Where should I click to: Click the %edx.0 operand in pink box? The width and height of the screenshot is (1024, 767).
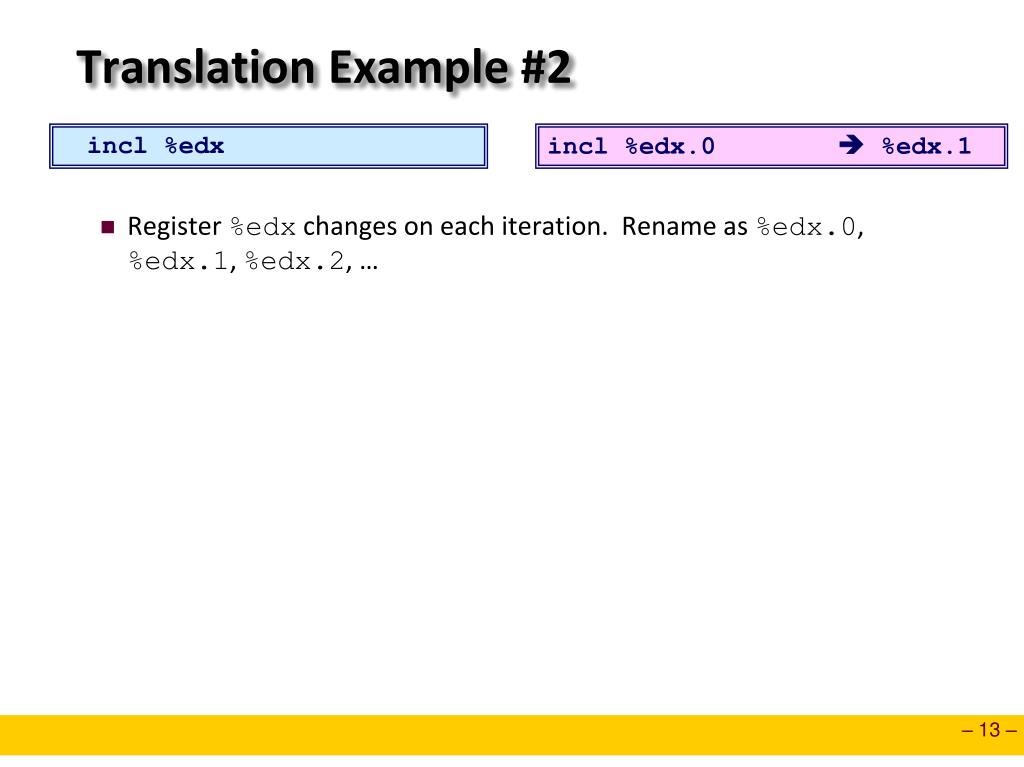point(669,146)
